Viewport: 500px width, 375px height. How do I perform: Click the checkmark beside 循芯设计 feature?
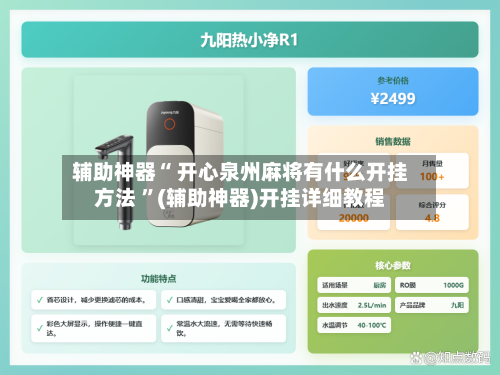click(x=40, y=300)
